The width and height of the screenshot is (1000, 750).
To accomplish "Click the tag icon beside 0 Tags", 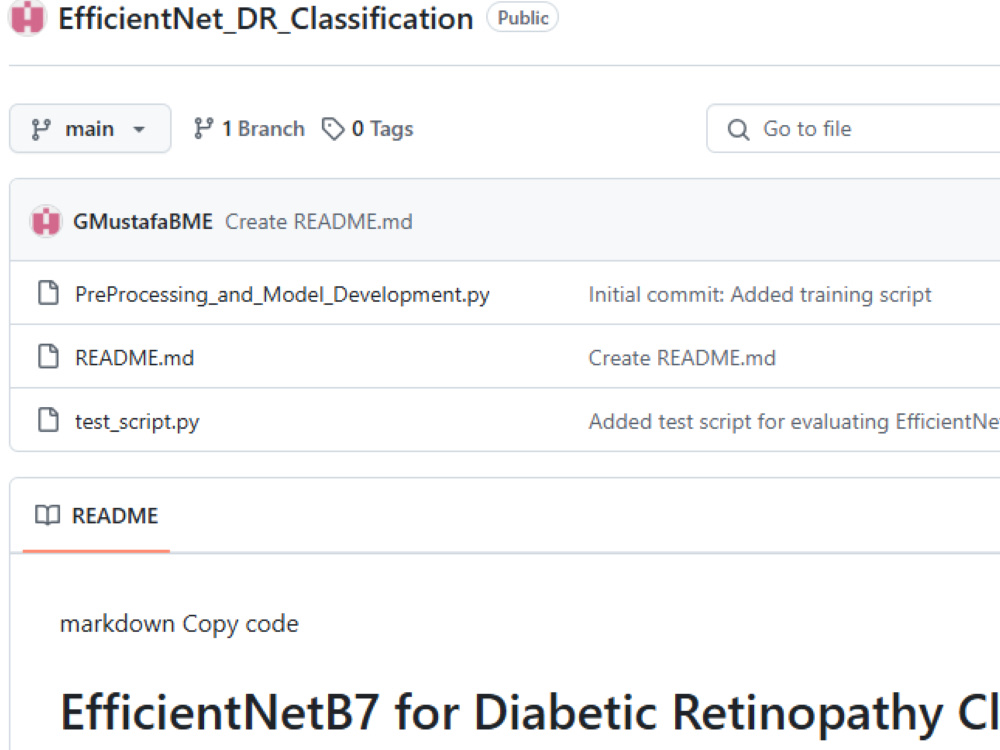I will click(333, 129).
